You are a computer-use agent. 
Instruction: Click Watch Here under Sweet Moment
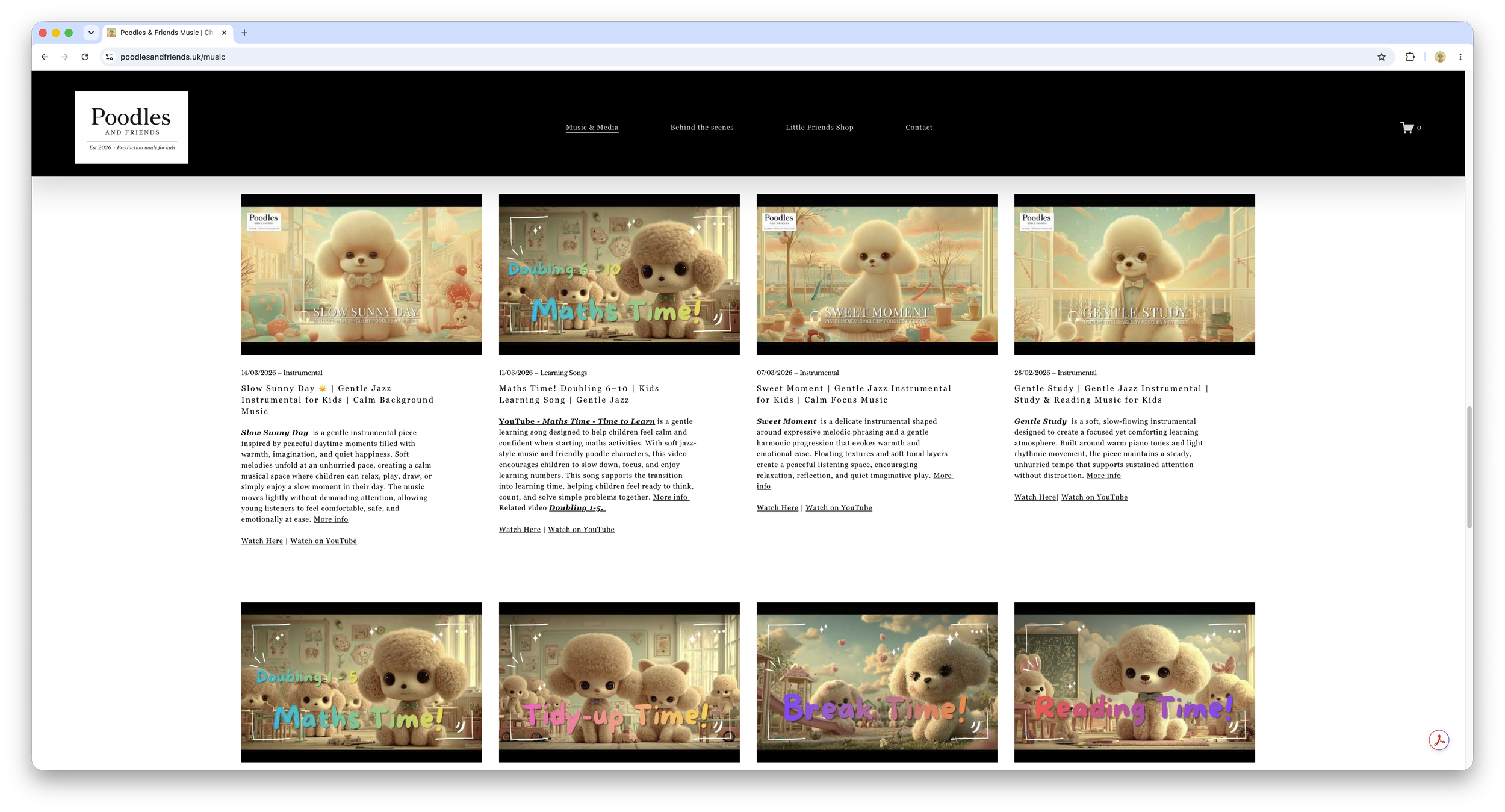(x=777, y=507)
